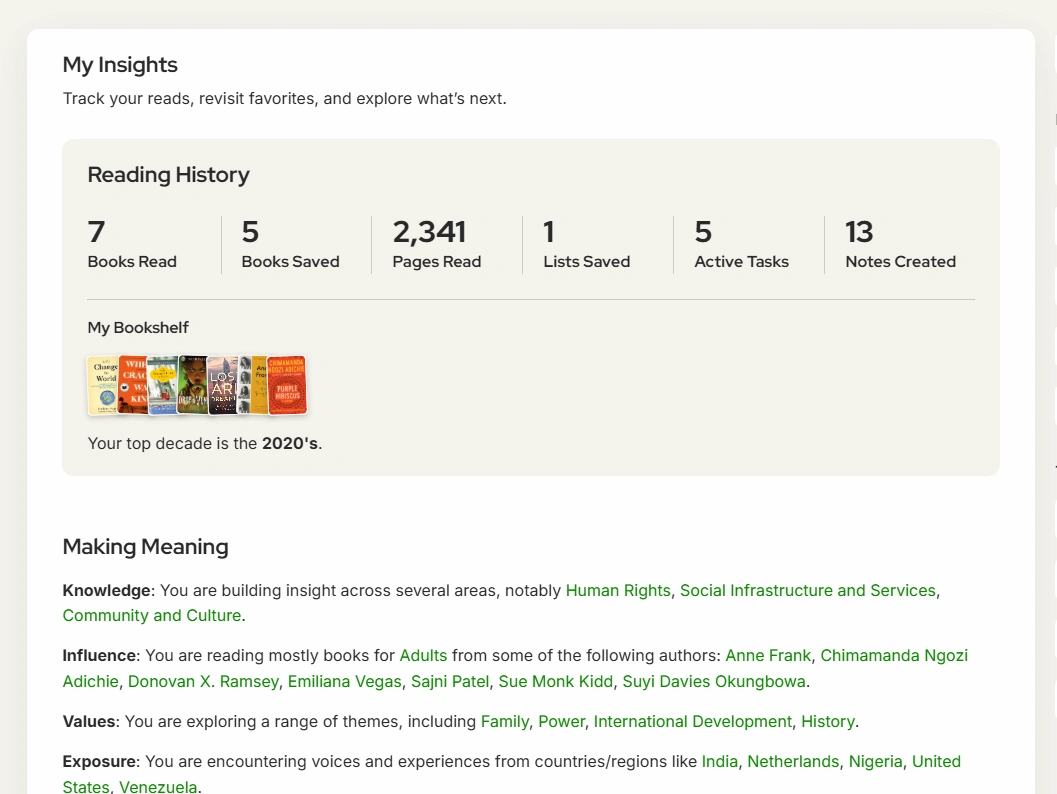Click author Suyi Davies Okungbowa link
Screen dimensions: 1057x794
714,681
